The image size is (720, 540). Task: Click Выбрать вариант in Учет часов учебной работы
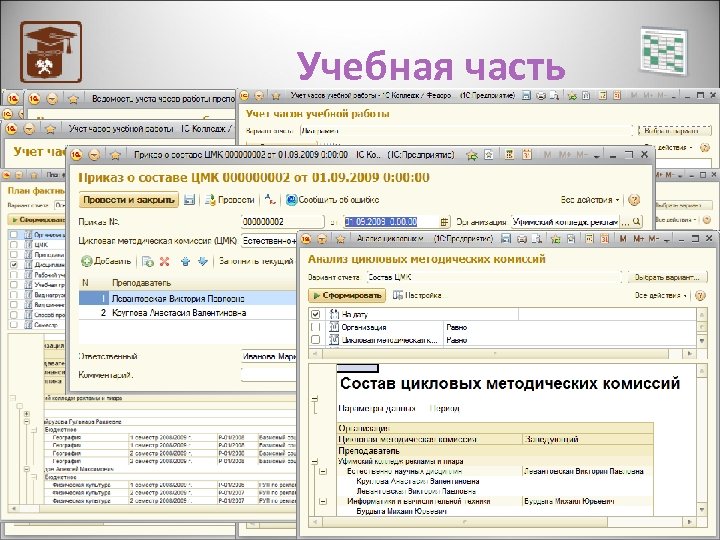(x=675, y=131)
